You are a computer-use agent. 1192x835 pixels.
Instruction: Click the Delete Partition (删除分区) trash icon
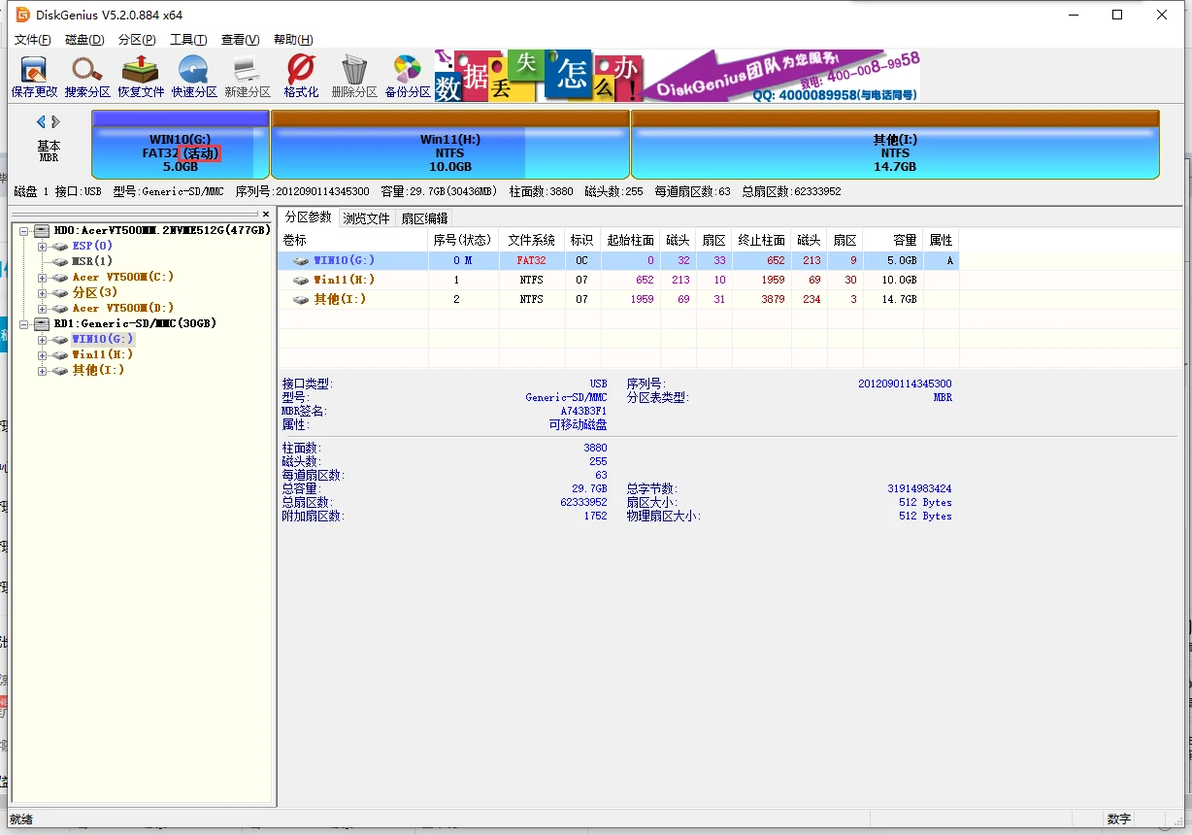(x=354, y=76)
